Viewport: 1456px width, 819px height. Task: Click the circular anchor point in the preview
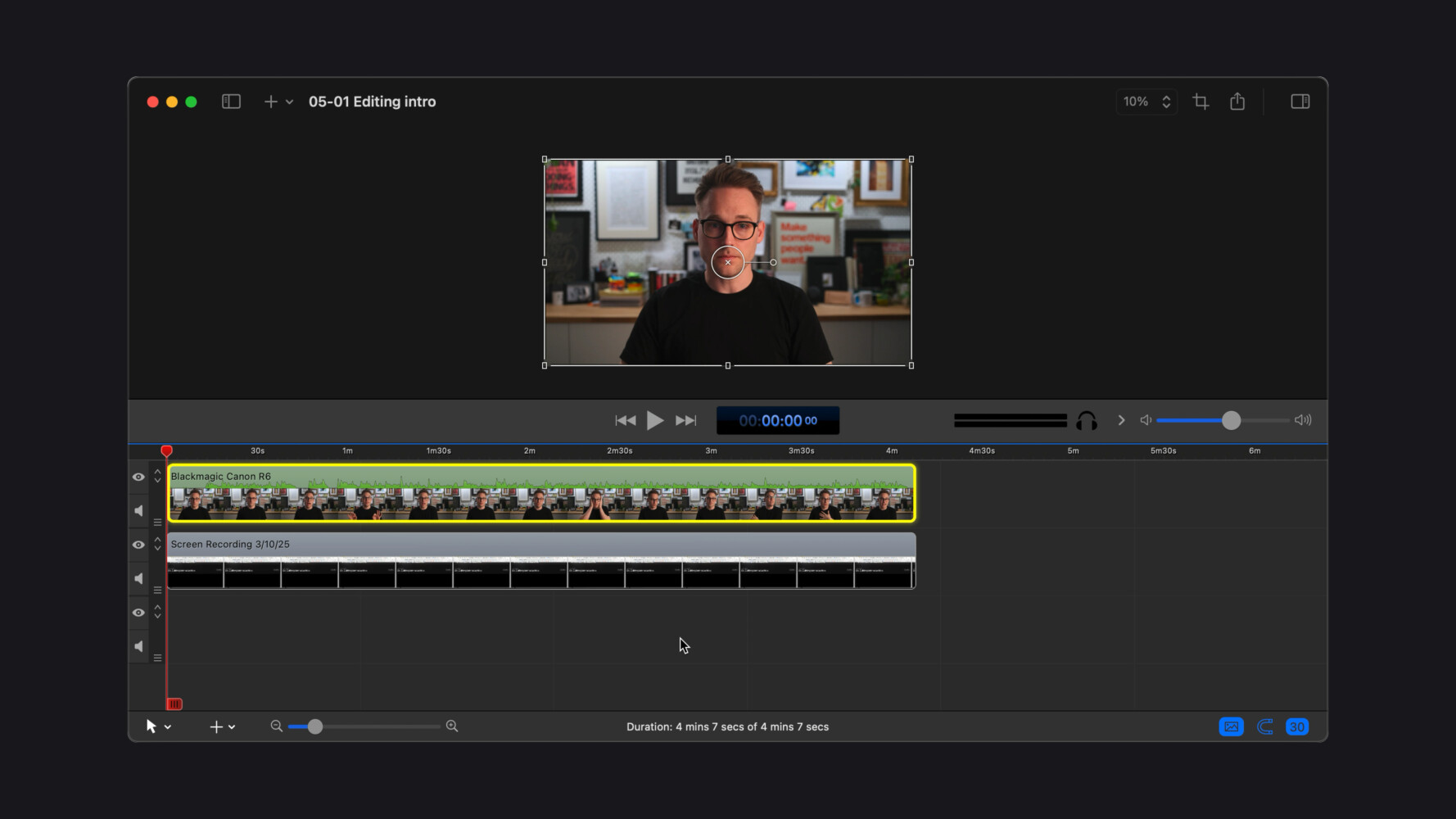tap(728, 262)
